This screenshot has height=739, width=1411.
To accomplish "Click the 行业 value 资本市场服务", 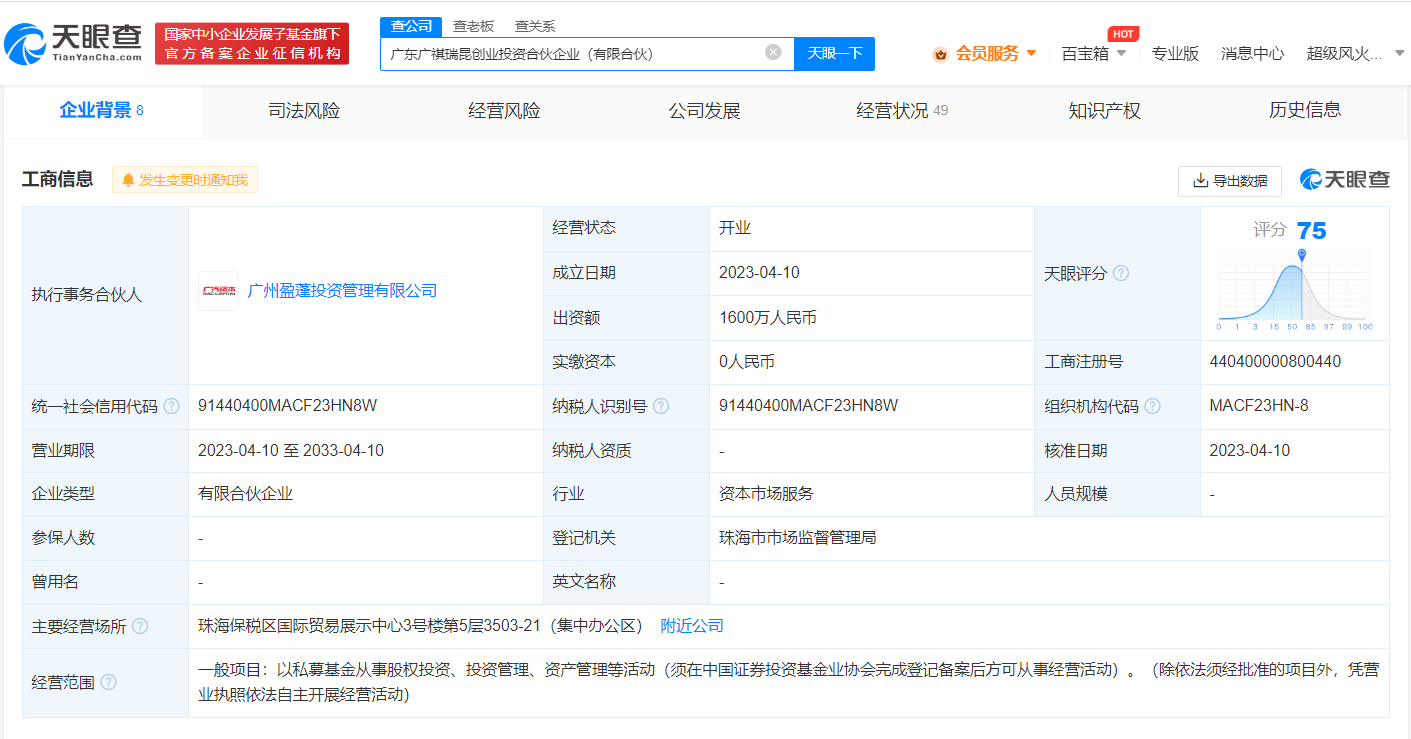I will [766, 494].
